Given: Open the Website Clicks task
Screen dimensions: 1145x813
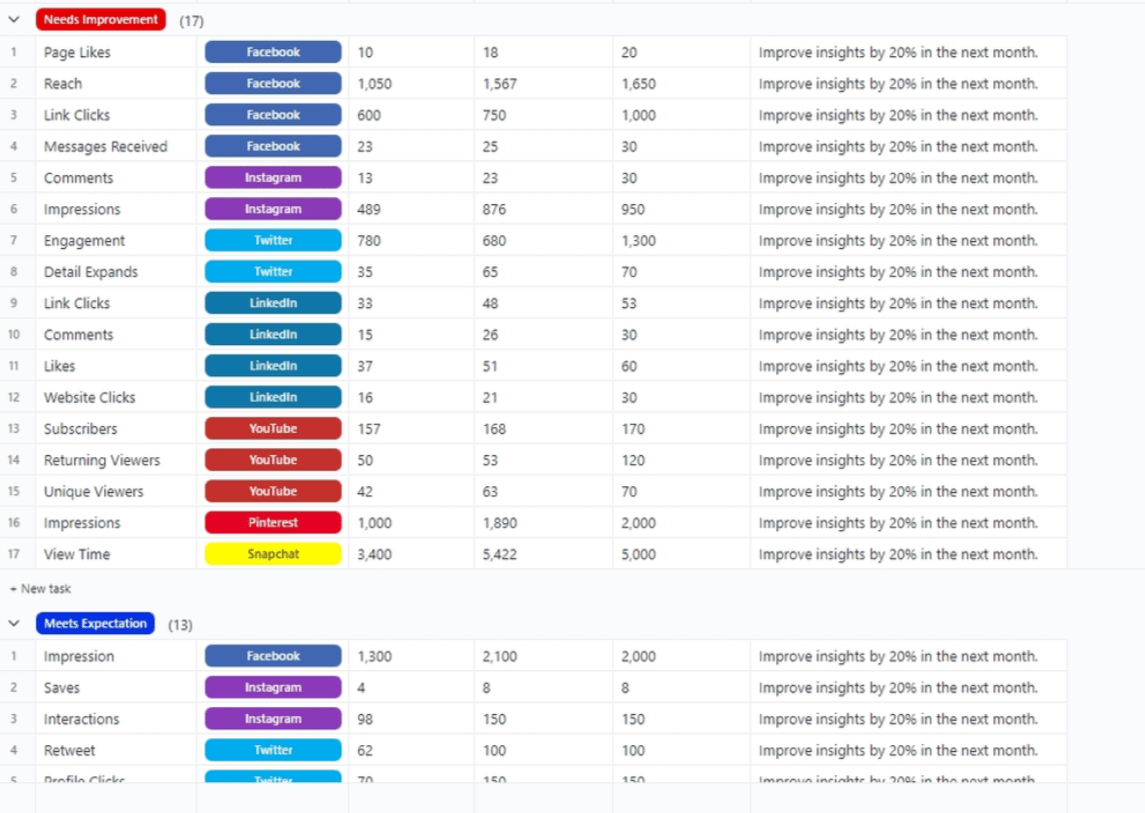Looking at the screenshot, I should (90, 397).
